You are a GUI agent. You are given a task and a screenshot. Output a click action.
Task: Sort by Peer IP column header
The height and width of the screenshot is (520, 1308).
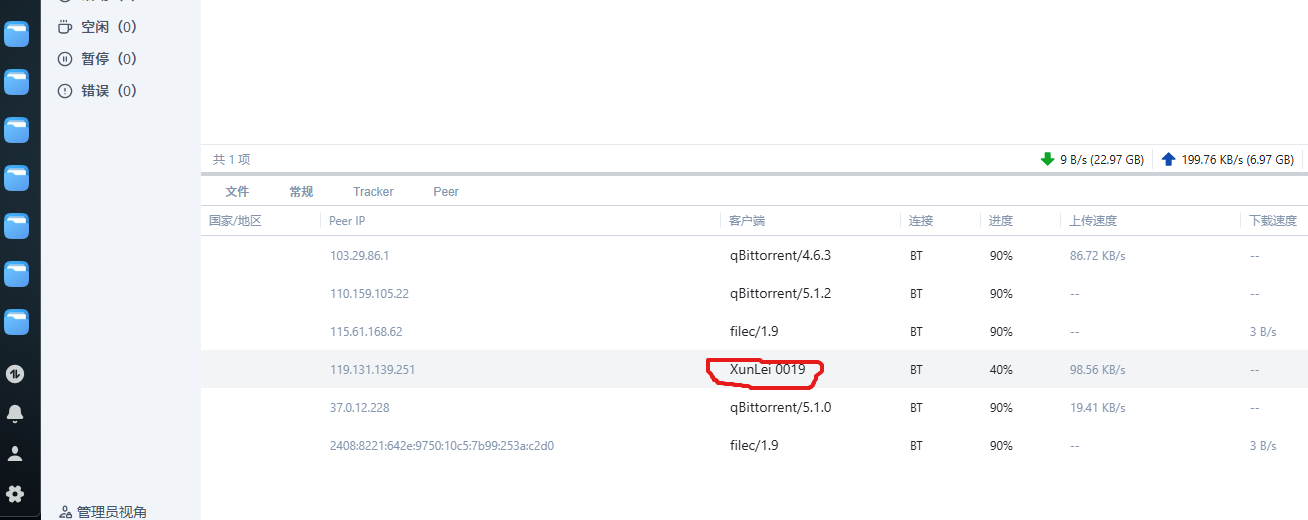349,220
